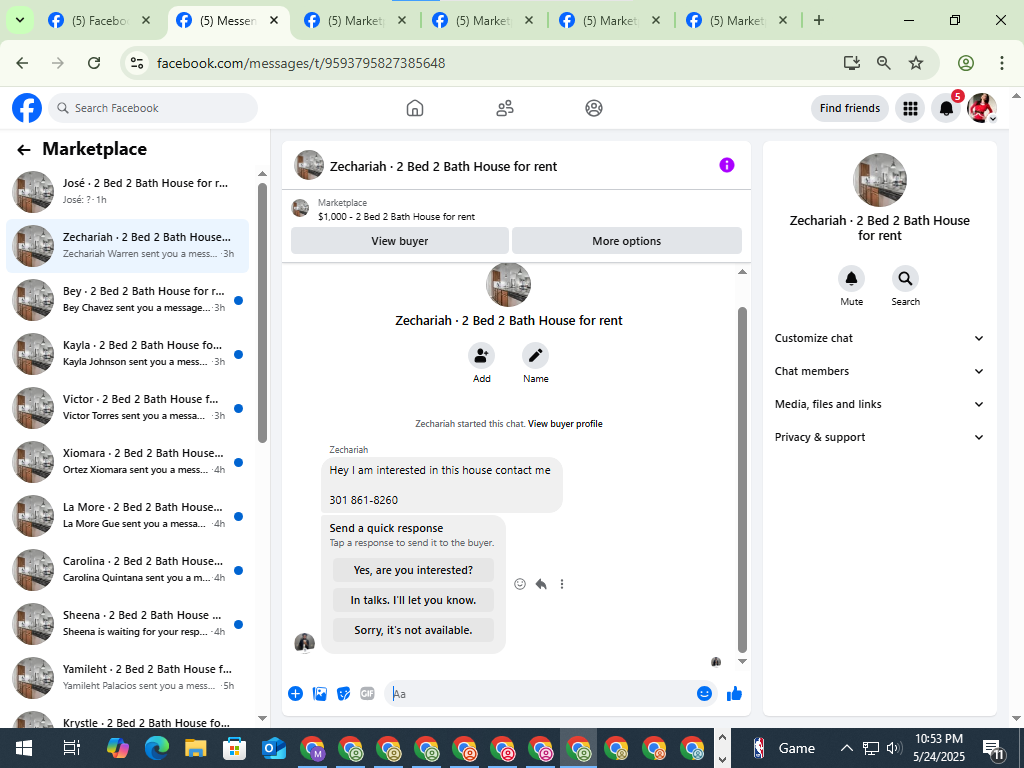Bookmark this page with star icon
Image resolution: width=1024 pixels, height=768 pixels.
[916, 63]
